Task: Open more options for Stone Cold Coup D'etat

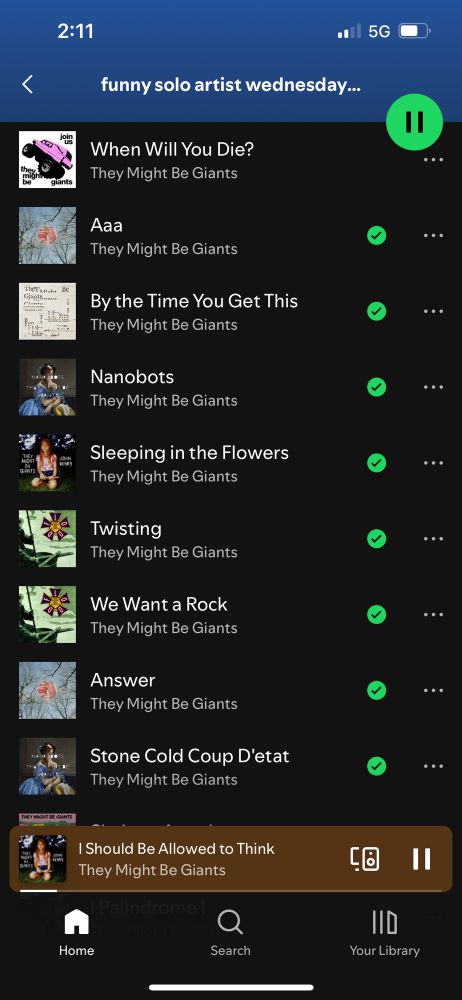Action: 433,767
